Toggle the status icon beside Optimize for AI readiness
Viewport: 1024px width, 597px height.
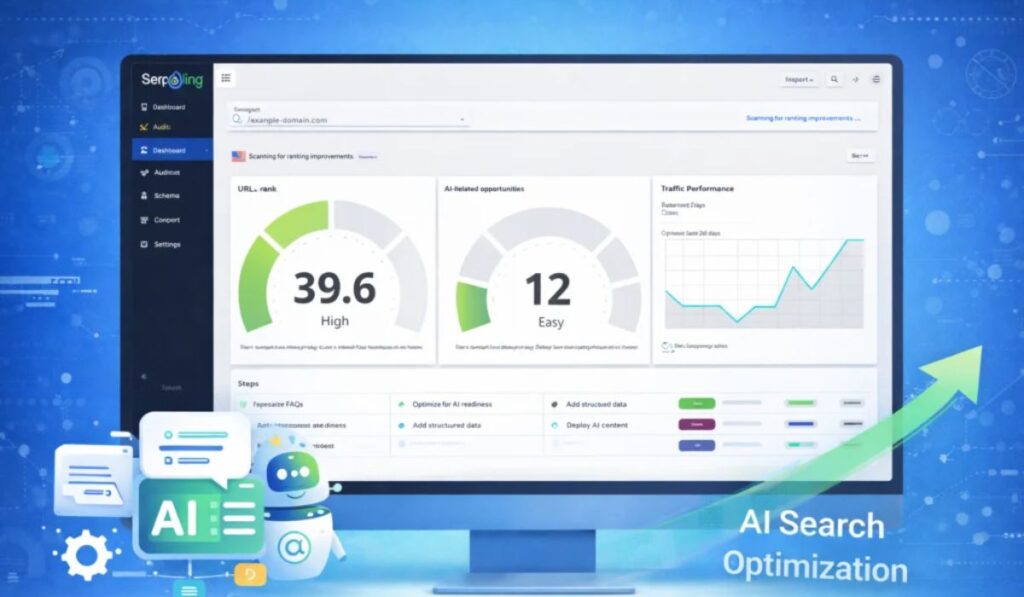point(401,404)
